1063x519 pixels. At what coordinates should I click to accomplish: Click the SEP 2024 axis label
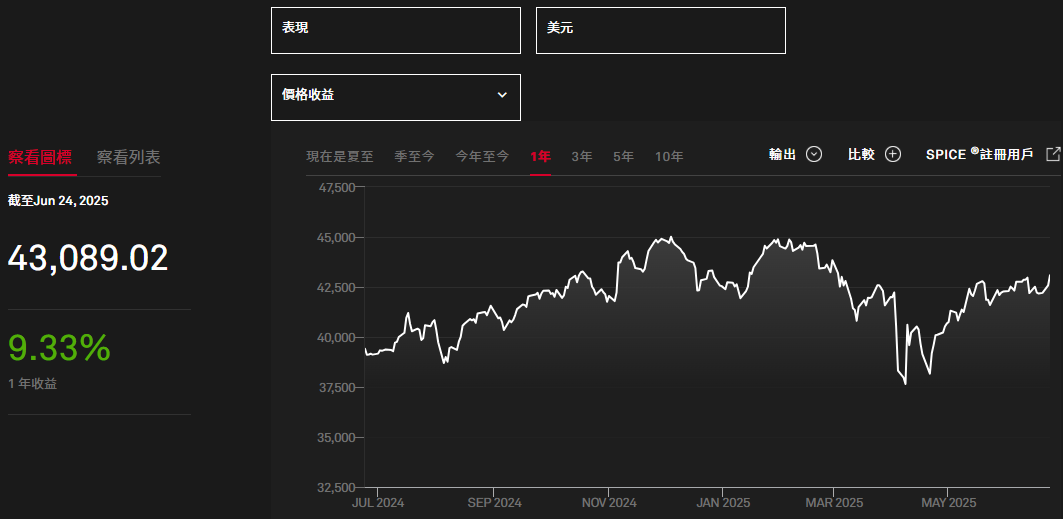[494, 503]
